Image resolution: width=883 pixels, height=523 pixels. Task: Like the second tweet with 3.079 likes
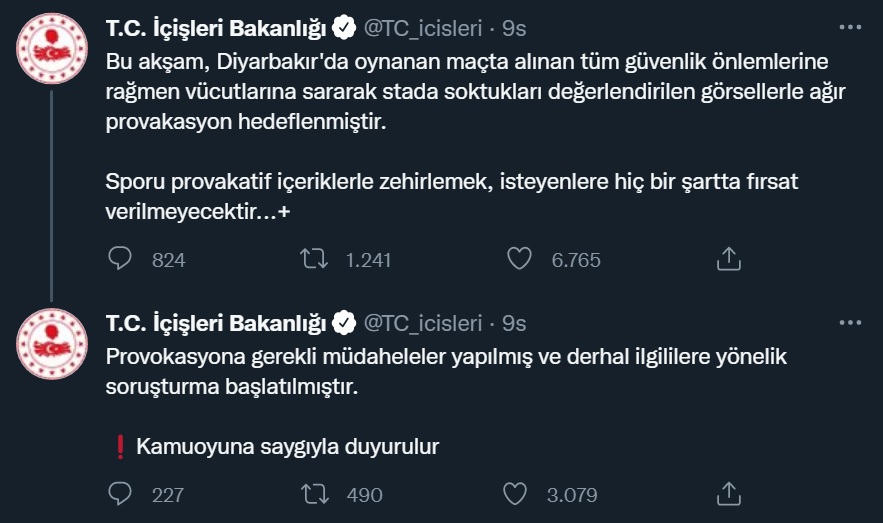pyautogui.click(x=515, y=494)
